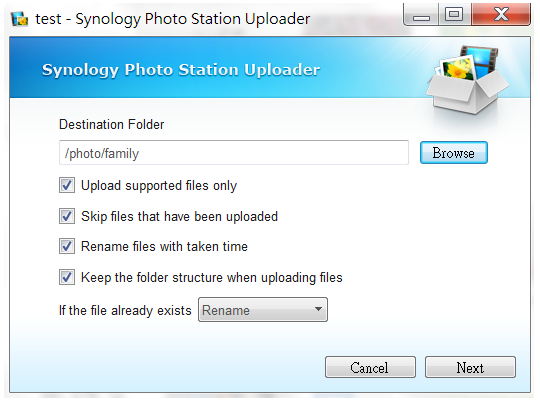Uncheck Upload supported files only
The height and width of the screenshot is (402, 540).
coord(67,185)
